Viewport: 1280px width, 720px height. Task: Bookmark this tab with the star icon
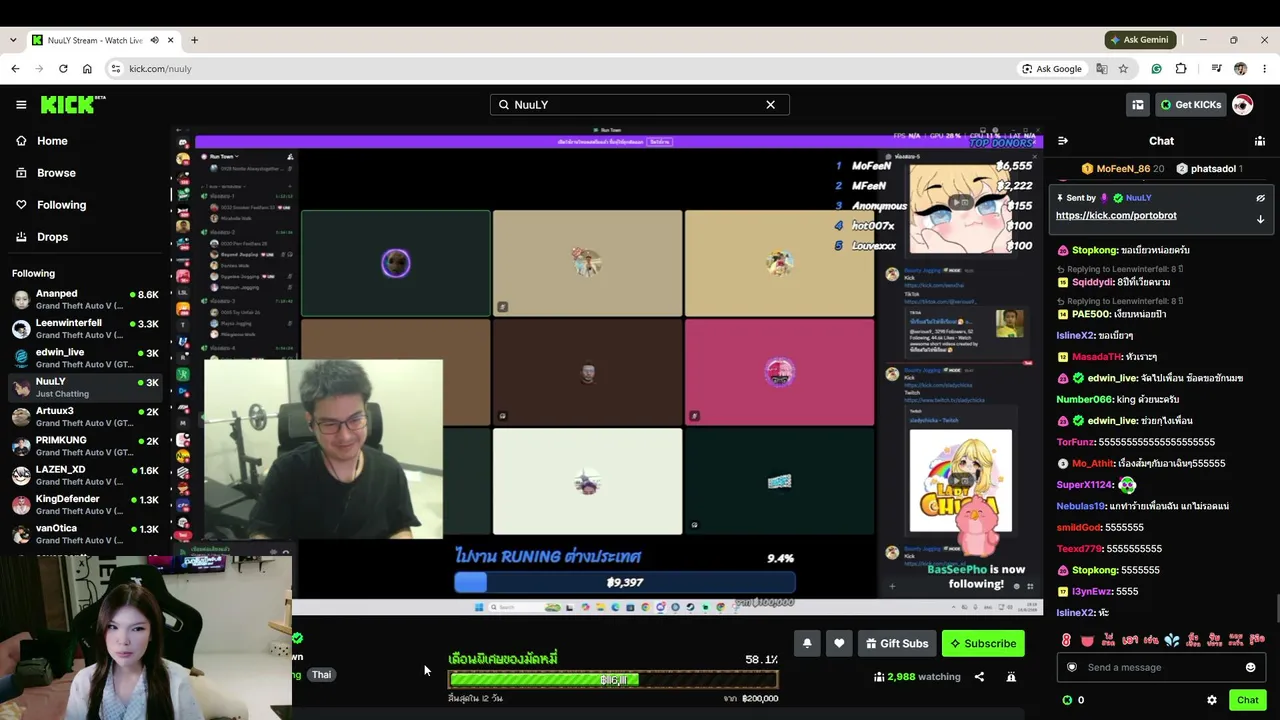click(1123, 69)
